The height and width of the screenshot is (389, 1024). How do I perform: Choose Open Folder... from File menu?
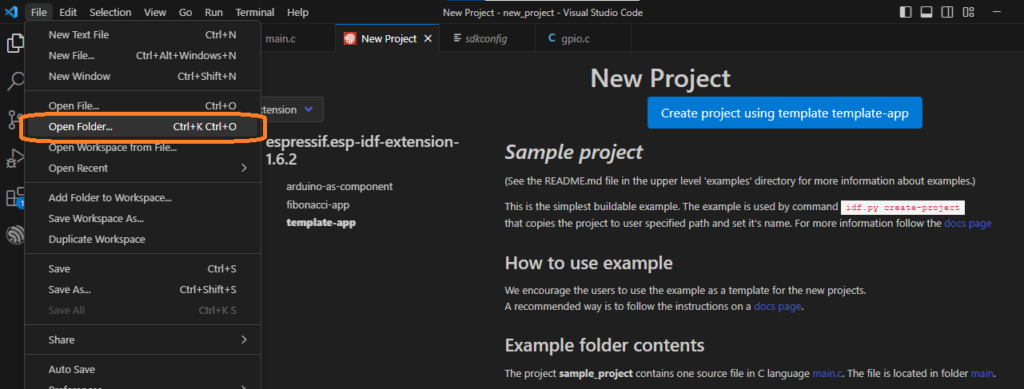tap(142, 127)
